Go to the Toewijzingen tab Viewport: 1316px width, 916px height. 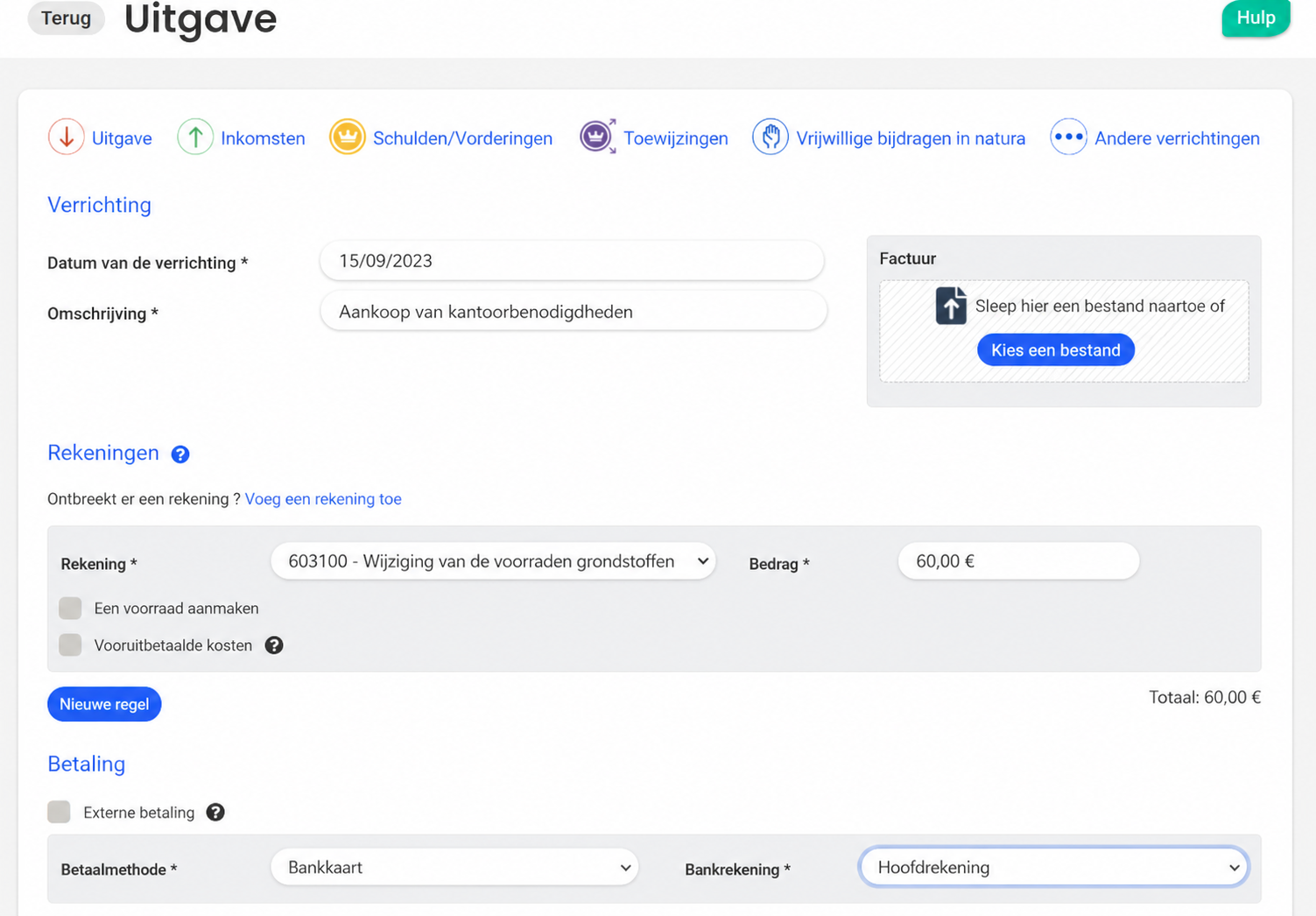(x=676, y=138)
